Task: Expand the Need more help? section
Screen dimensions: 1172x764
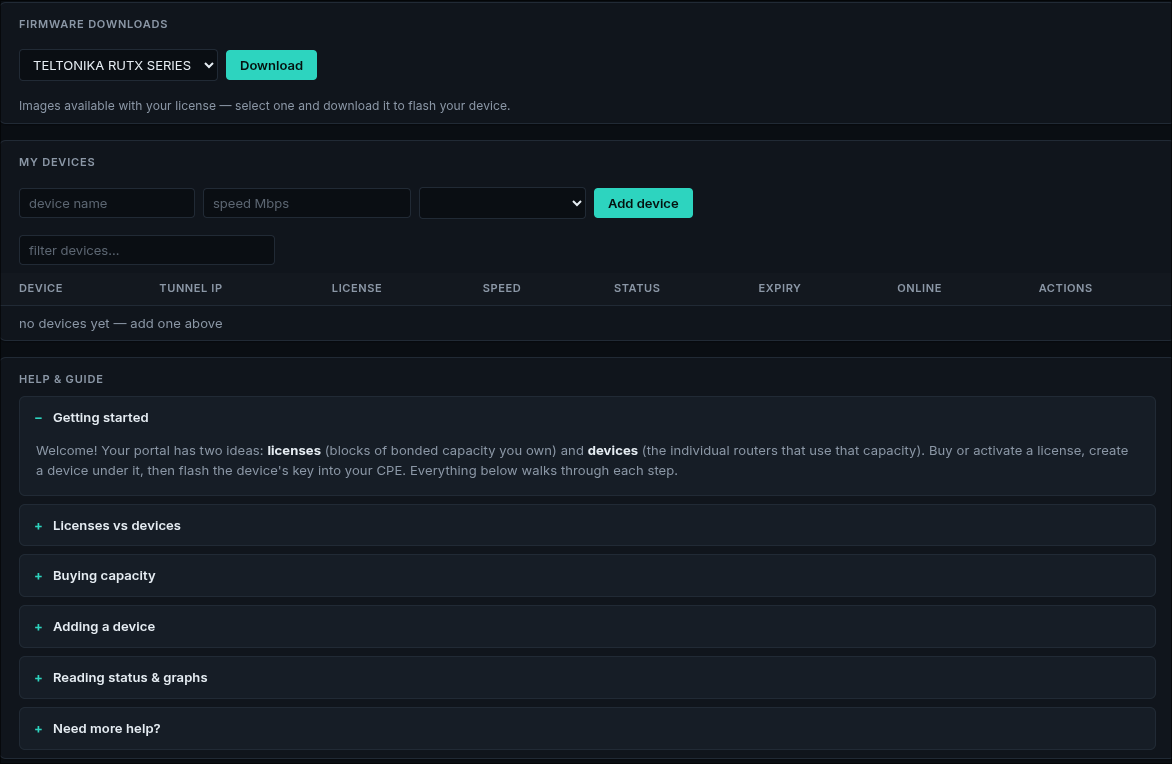Action: point(587,728)
